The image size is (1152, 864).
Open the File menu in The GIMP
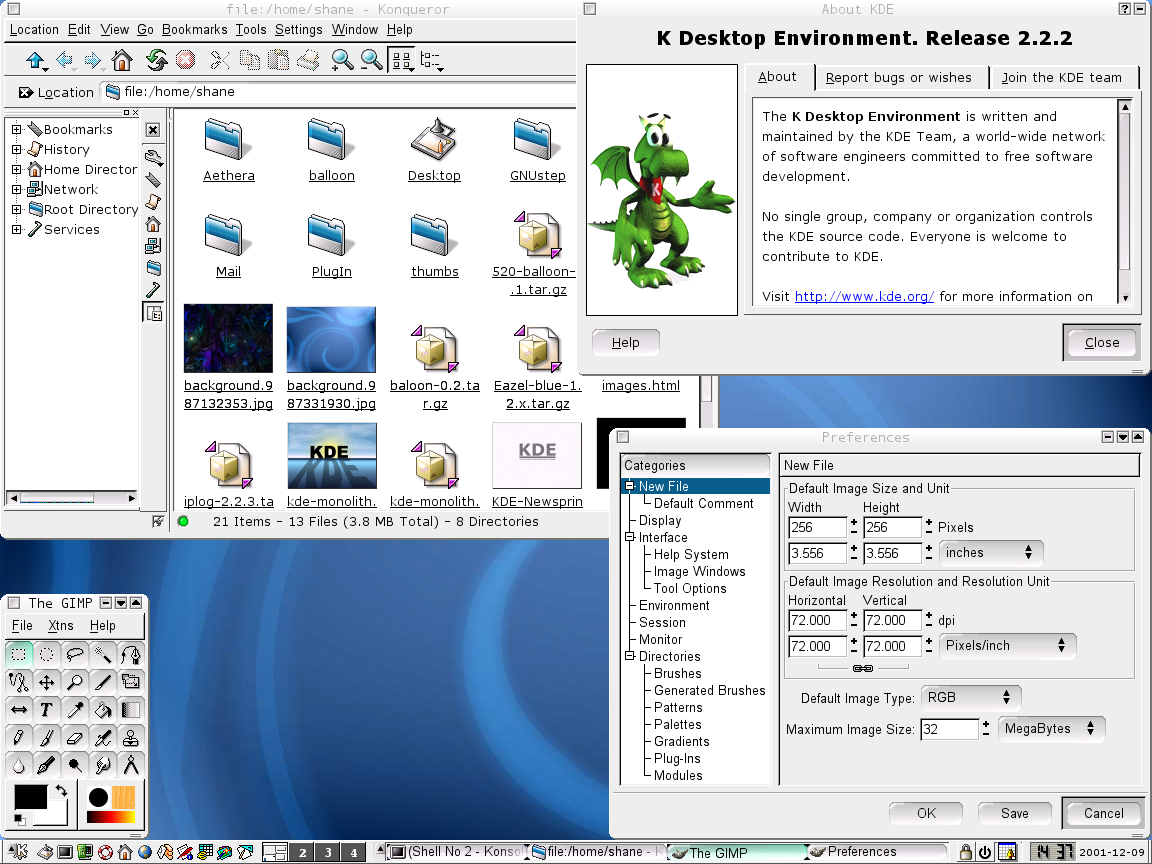click(22, 625)
